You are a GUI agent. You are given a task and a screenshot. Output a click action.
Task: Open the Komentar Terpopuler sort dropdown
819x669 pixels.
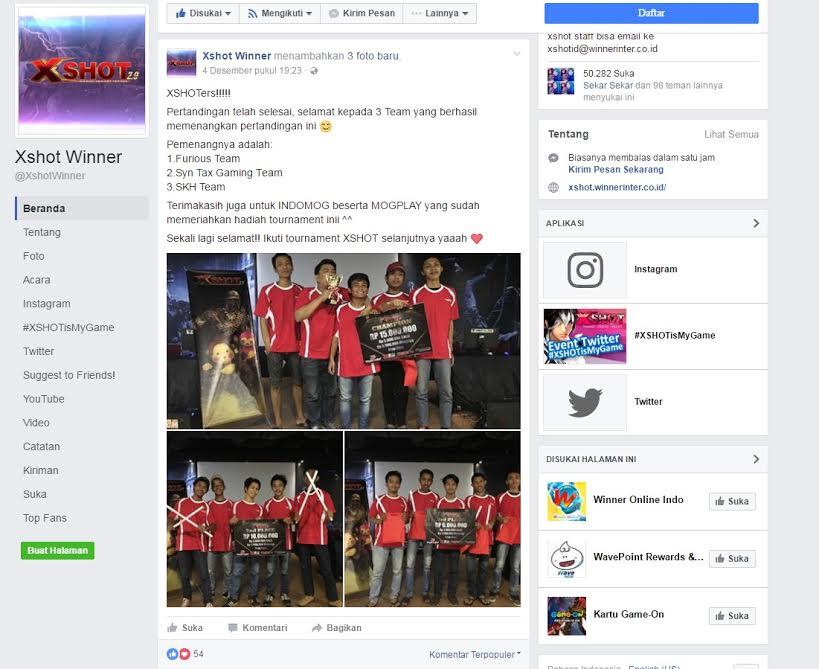pyautogui.click(x=475, y=654)
